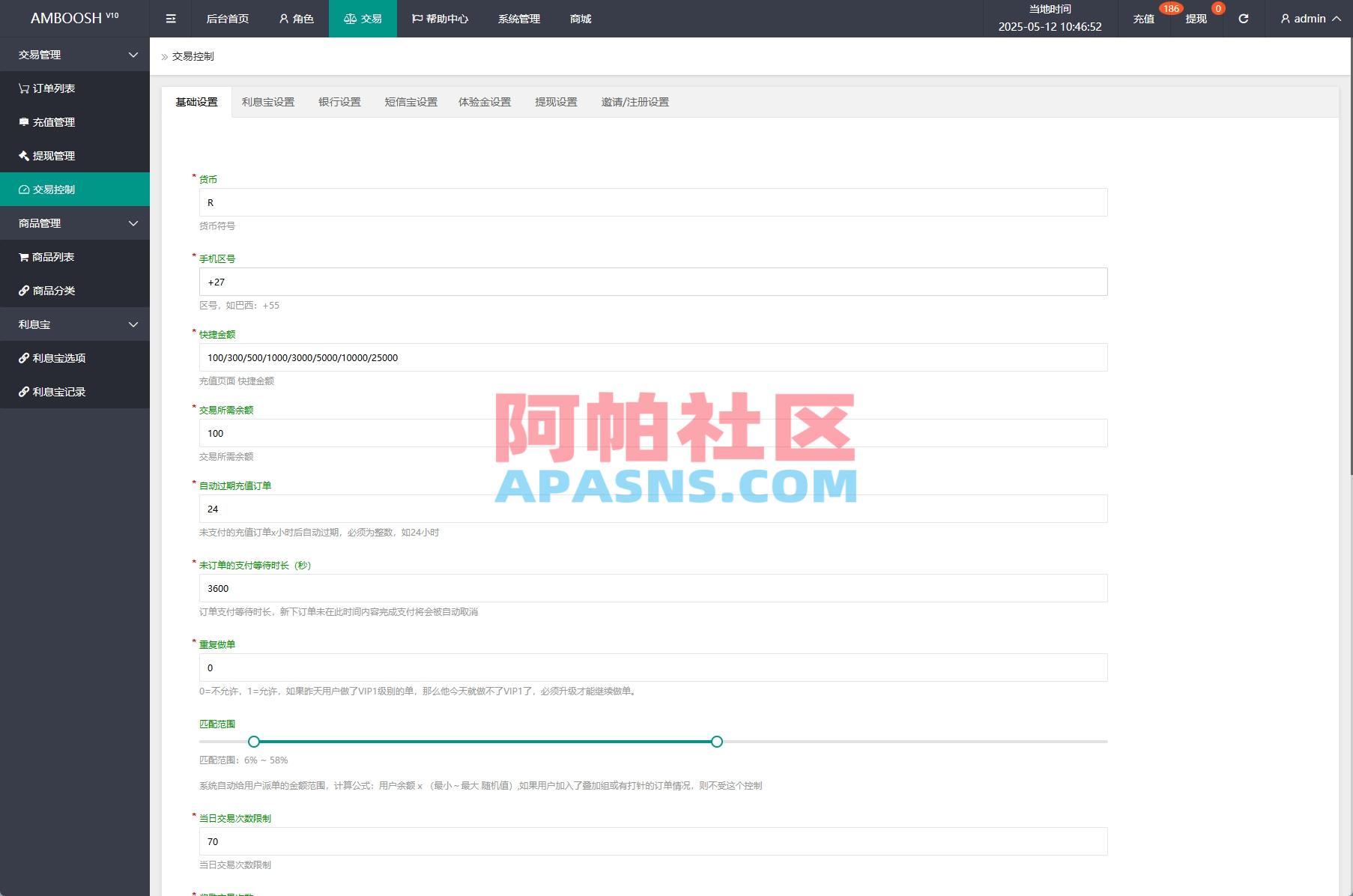Image resolution: width=1353 pixels, height=896 pixels.
Task: Click the 商品列表 cart icon
Action: (22, 257)
